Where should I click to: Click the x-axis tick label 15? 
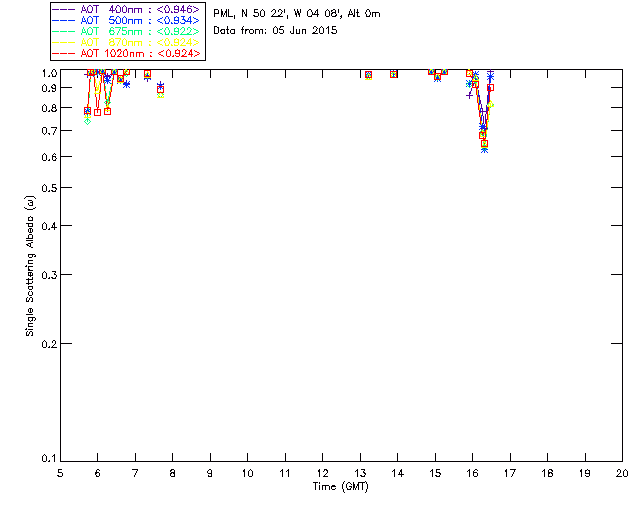pos(435,473)
